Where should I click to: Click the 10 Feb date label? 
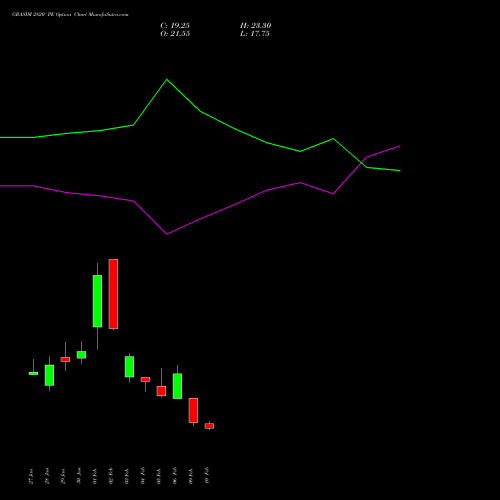(207, 476)
